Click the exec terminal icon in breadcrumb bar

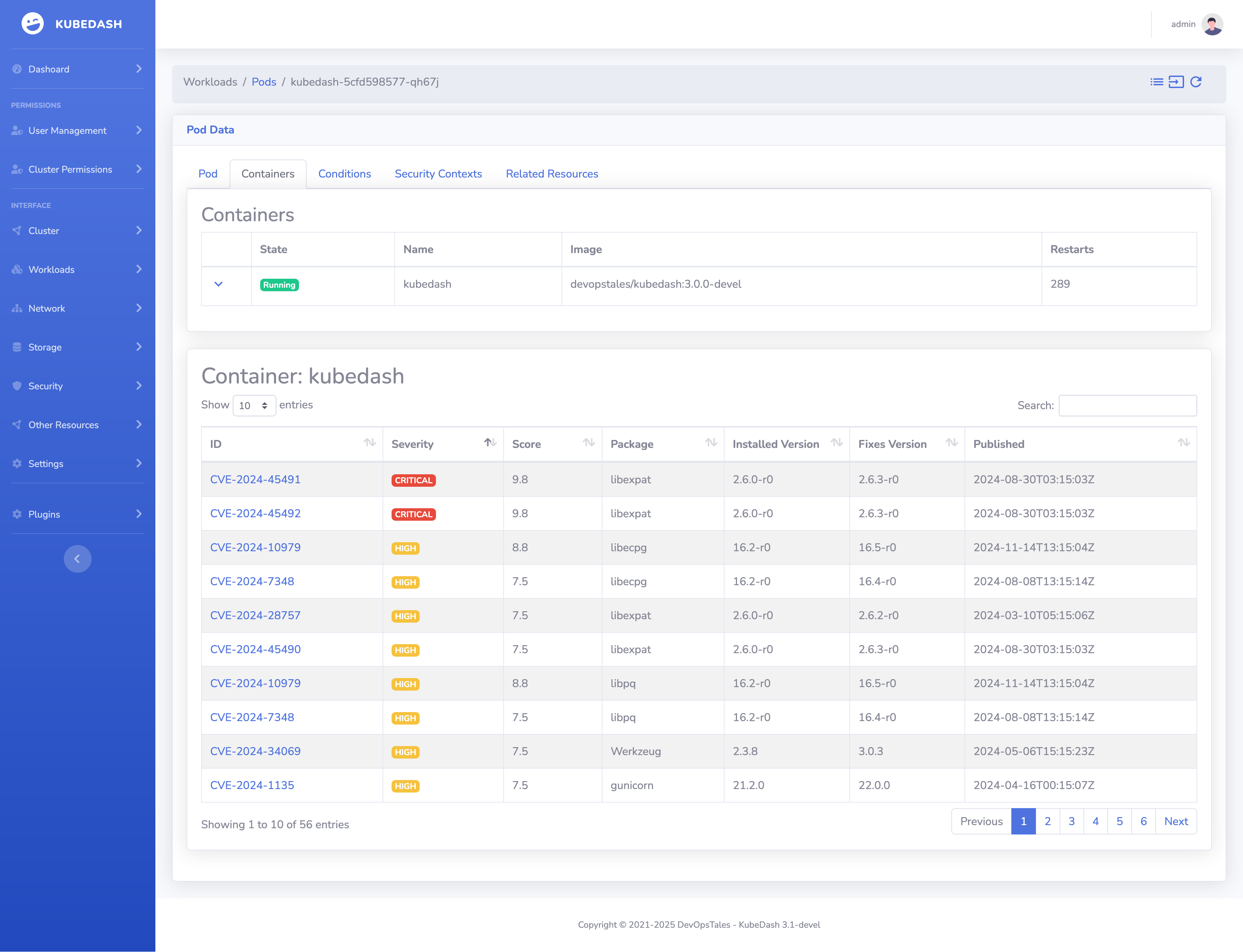1176,82
